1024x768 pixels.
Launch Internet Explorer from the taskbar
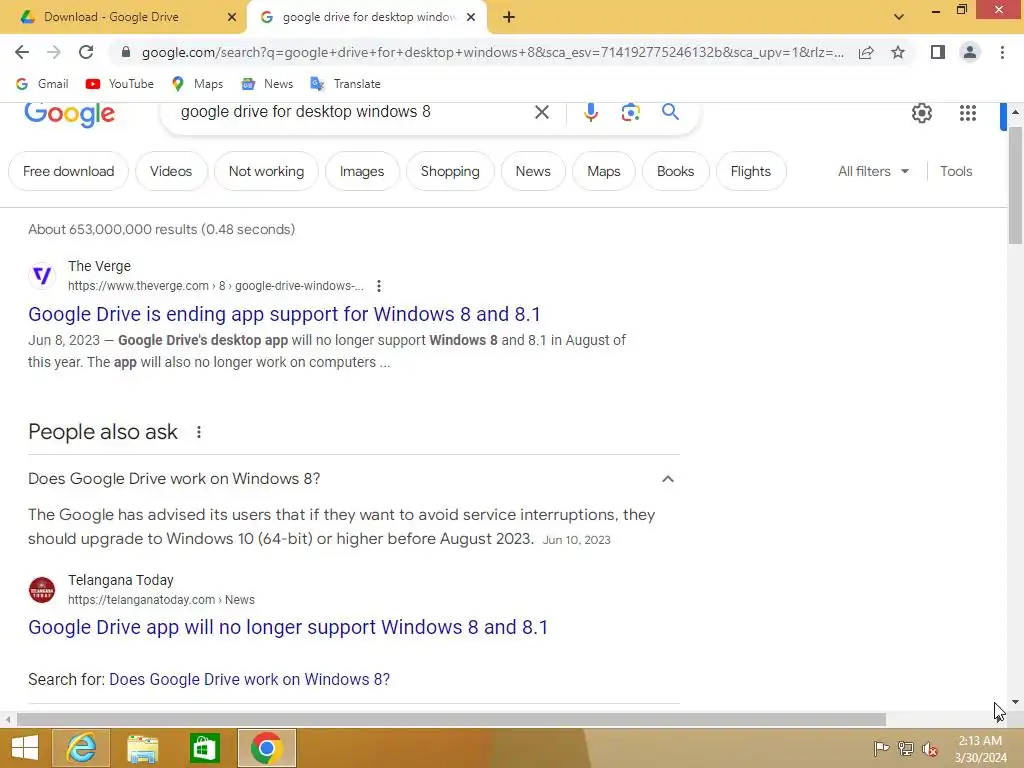pos(81,748)
